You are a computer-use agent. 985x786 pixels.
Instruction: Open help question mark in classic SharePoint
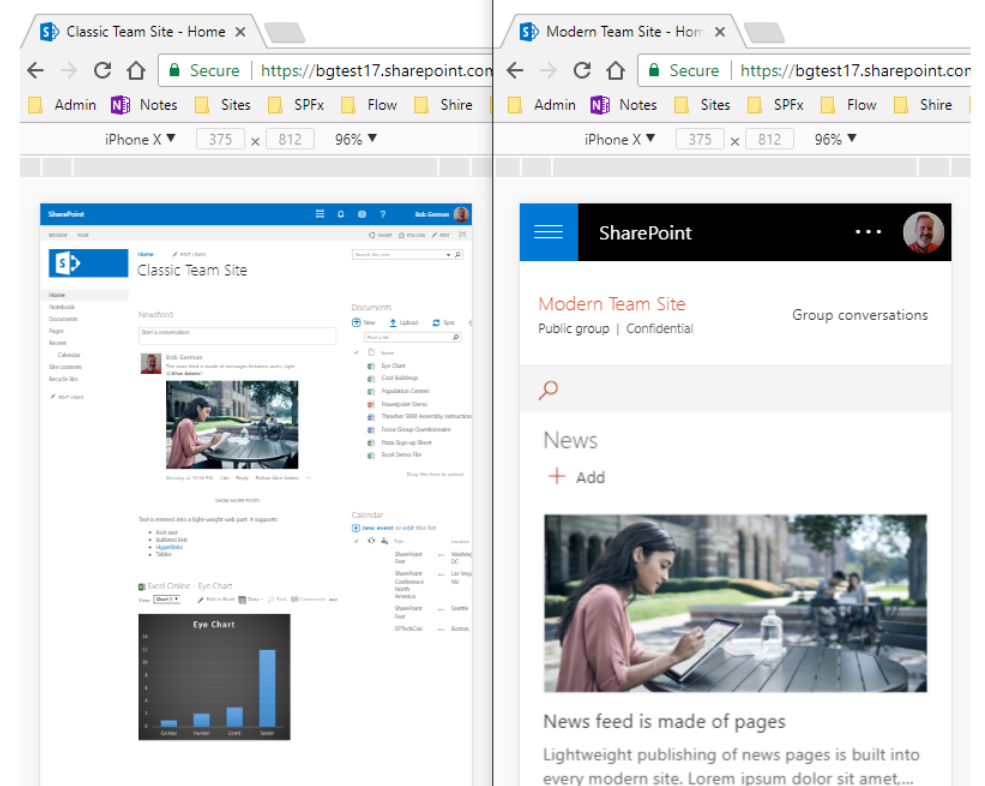[383, 214]
